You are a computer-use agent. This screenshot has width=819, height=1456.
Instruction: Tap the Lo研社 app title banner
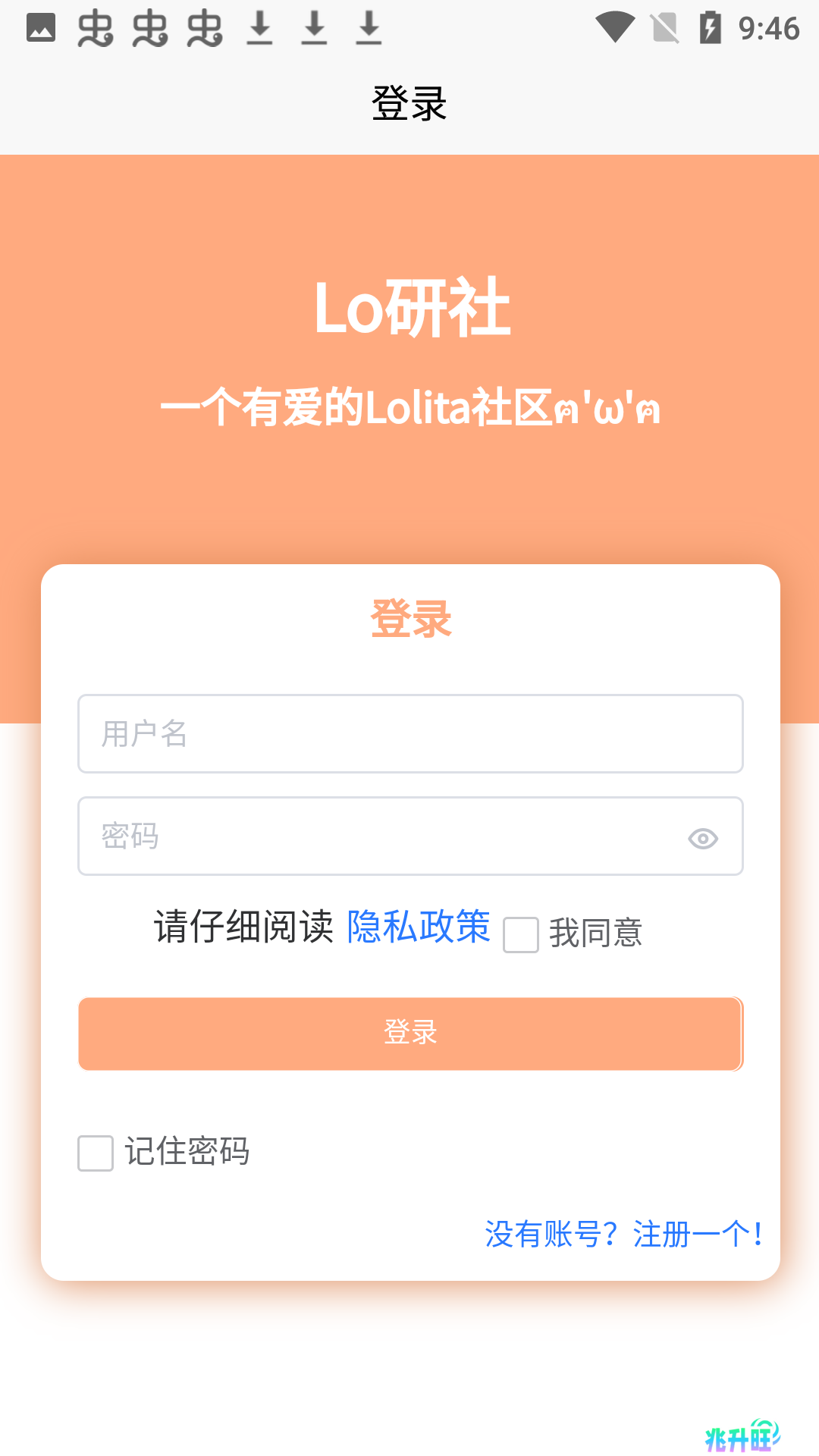pos(412,307)
